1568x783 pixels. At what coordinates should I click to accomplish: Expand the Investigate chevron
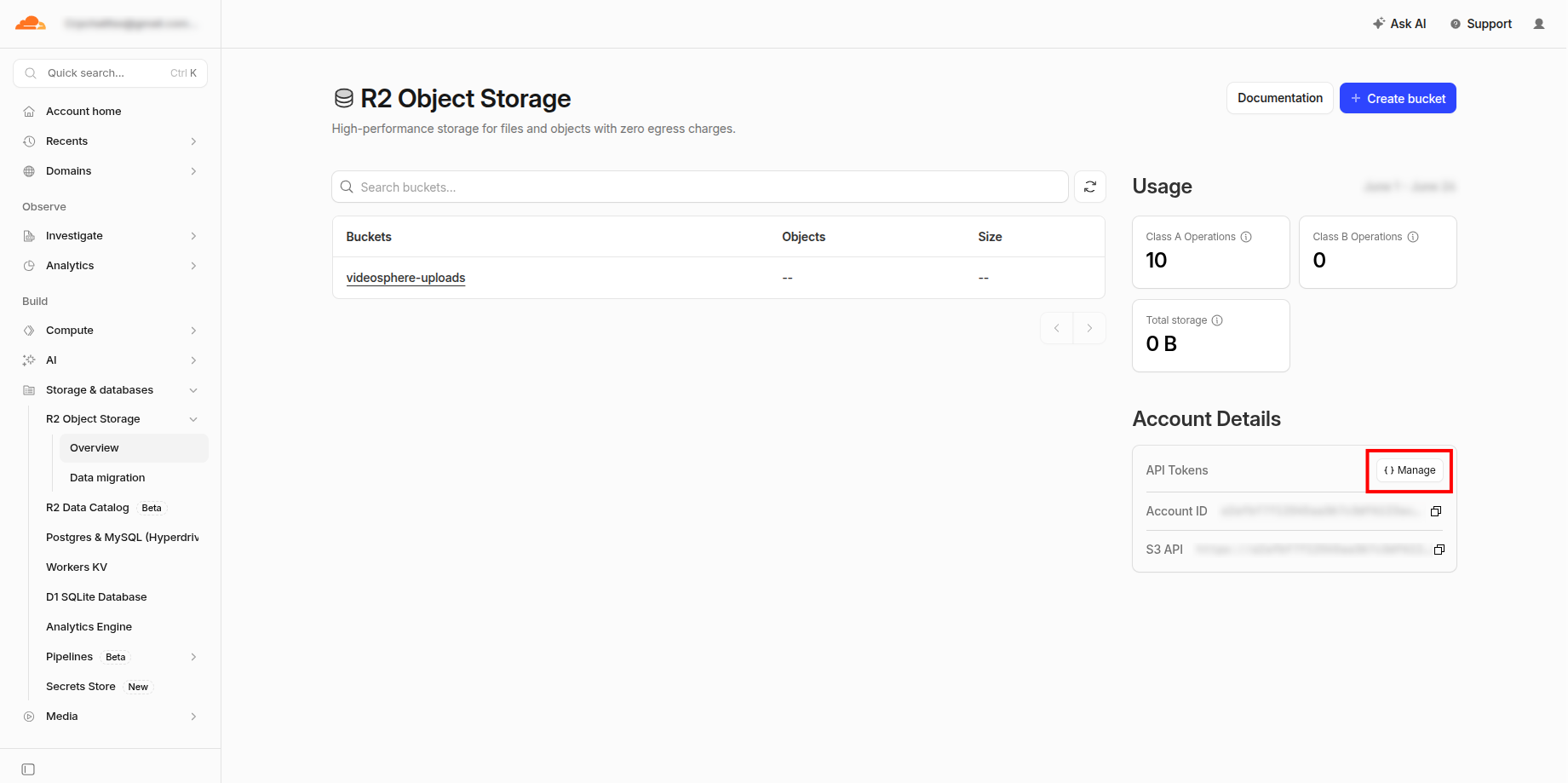click(x=193, y=236)
